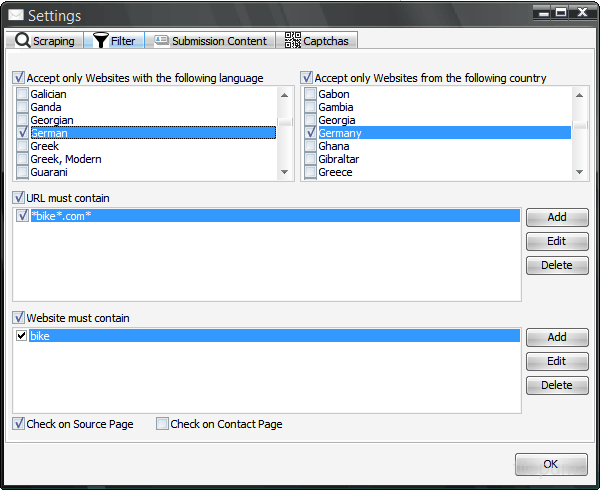This screenshot has height=490, width=600.
Task: Enable 'Check on Contact Page' option
Action: pyautogui.click(x=162, y=424)
